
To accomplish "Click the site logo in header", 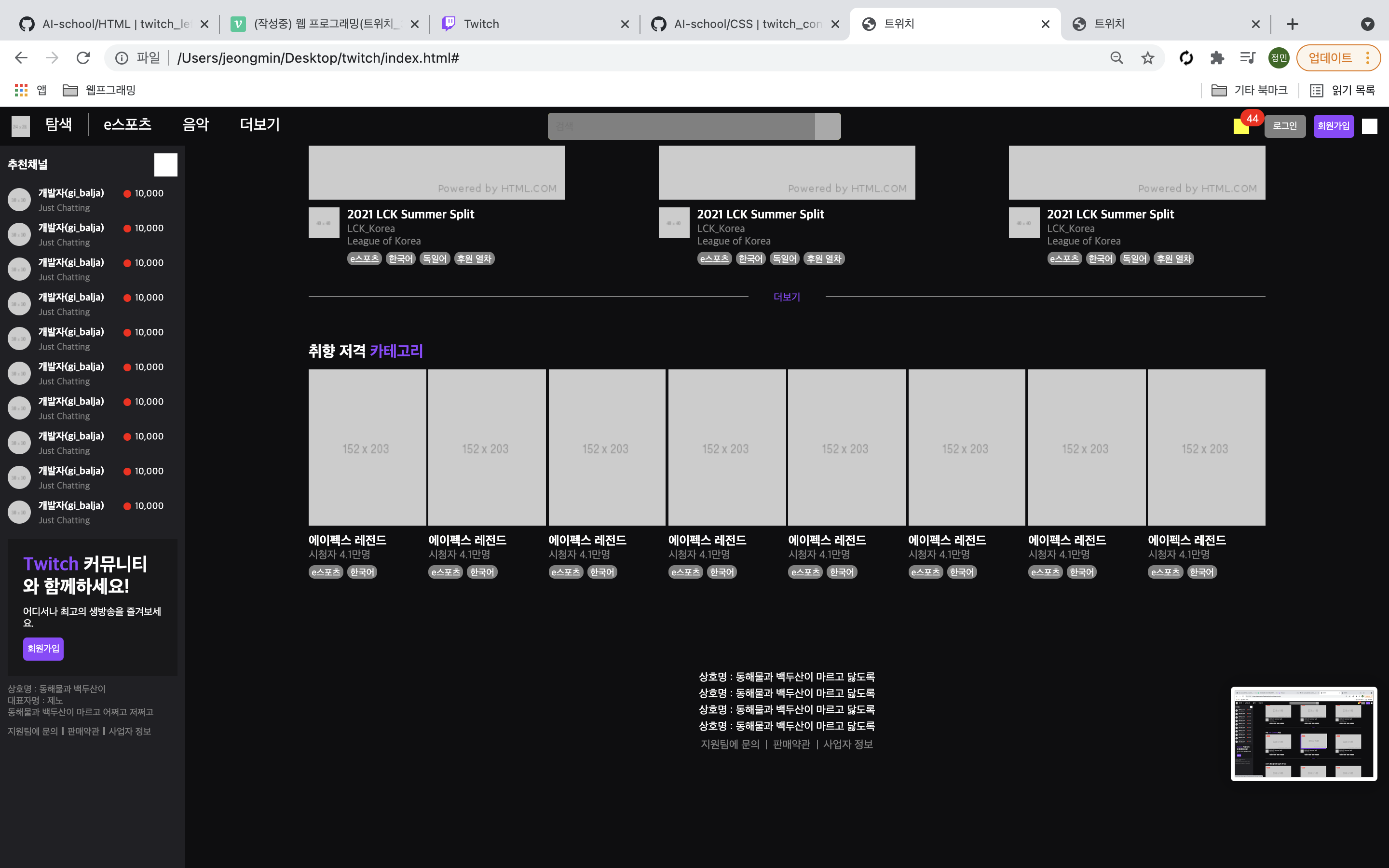I will point(21,126).
